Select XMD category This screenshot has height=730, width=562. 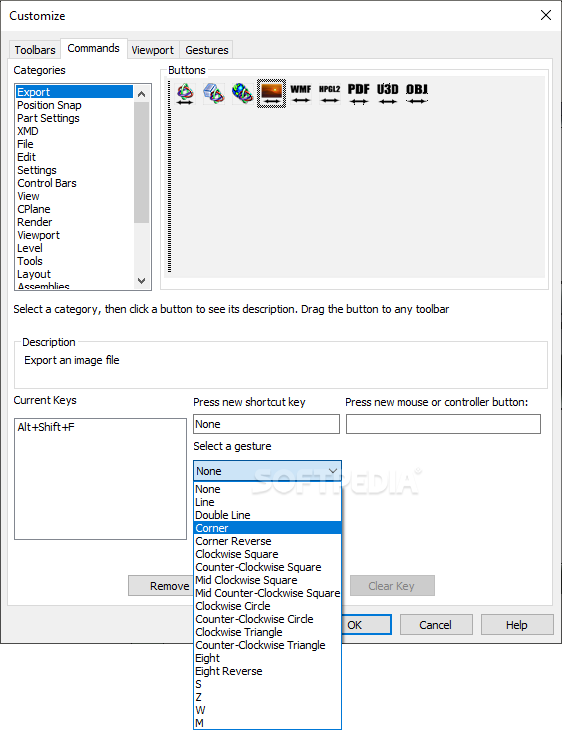(74, 131)
